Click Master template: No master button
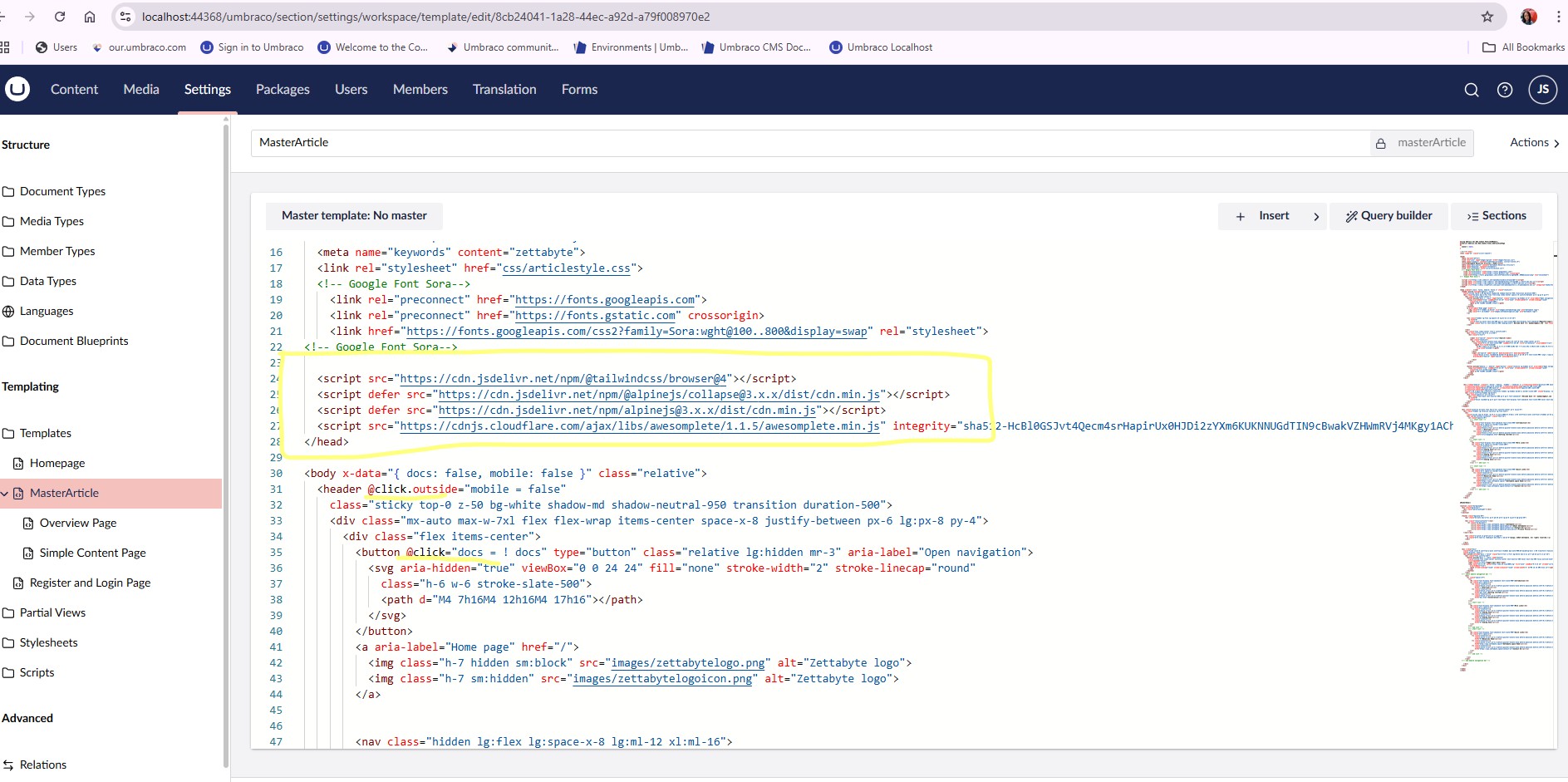Screen dimensions: 1568x782 pyautogui.click(x=354, y=215)
